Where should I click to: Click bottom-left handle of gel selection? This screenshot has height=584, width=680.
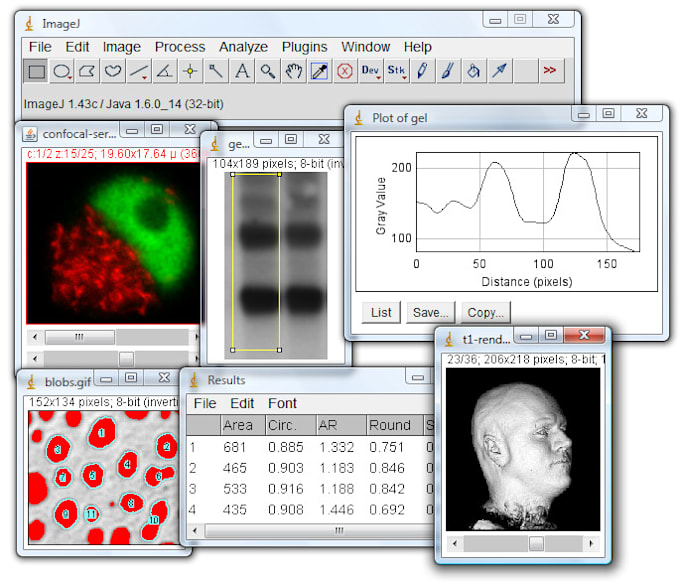pyautogui.click(x=232, y=349)
